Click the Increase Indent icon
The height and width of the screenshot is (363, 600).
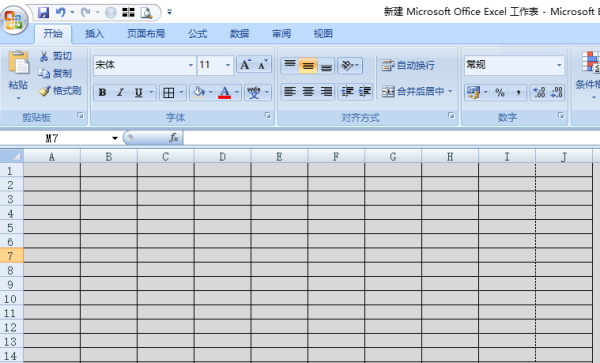pos(365,92)
